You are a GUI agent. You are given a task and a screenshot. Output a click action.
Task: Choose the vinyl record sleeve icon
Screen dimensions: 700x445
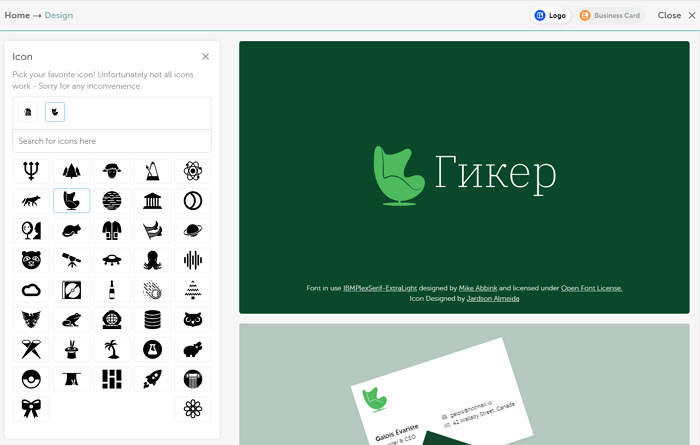71,290
